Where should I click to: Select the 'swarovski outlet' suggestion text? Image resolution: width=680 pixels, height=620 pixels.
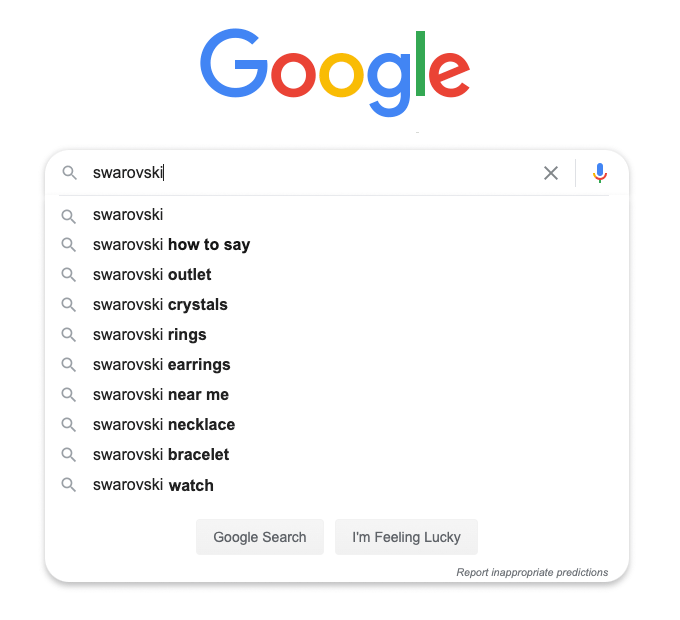(x=152, y=274)
